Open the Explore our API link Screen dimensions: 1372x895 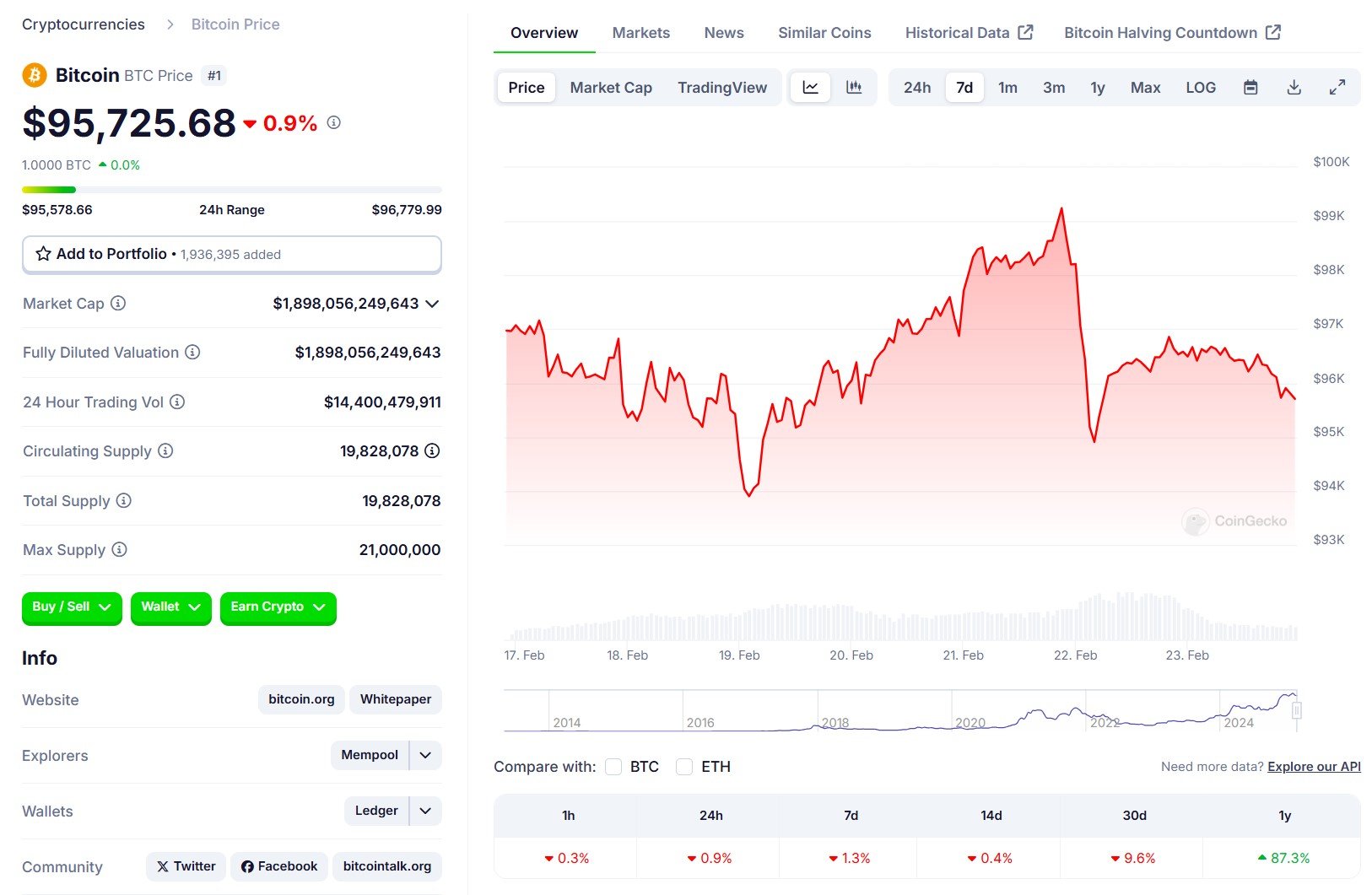1314,767
